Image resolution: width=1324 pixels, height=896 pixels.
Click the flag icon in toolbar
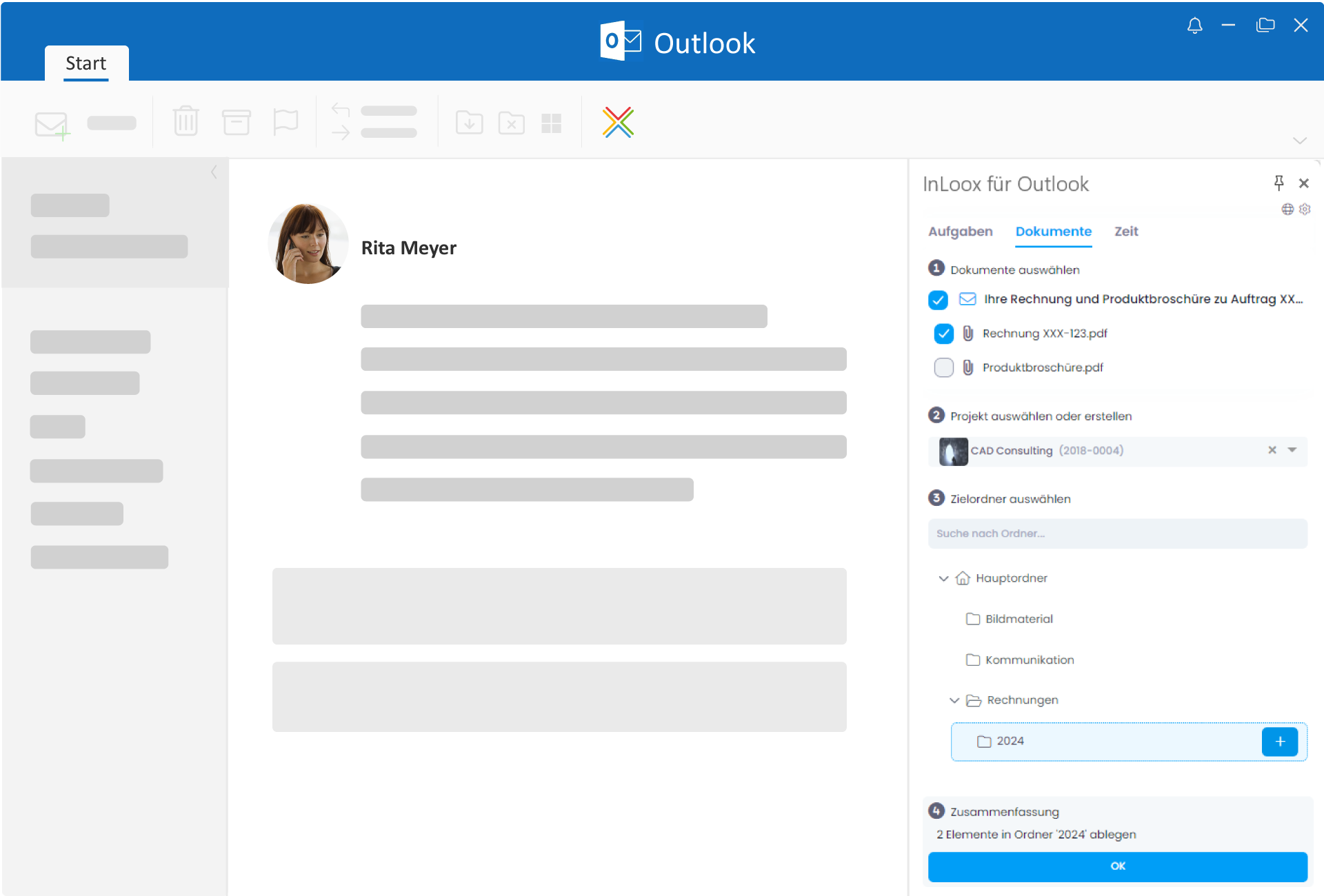[x=285, y=122]
